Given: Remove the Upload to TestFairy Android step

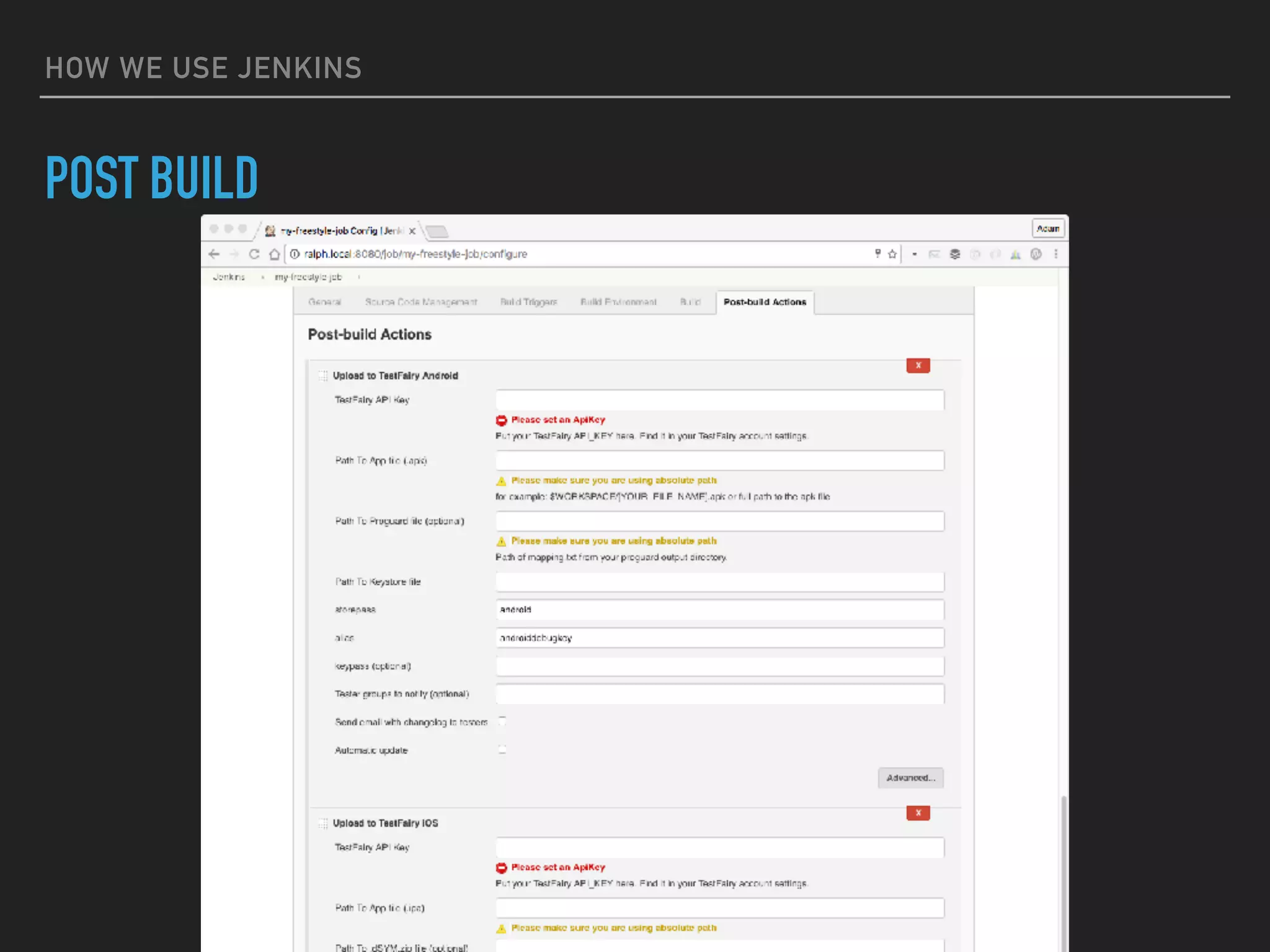Looking at the screenshot, I should click(918, 366).
